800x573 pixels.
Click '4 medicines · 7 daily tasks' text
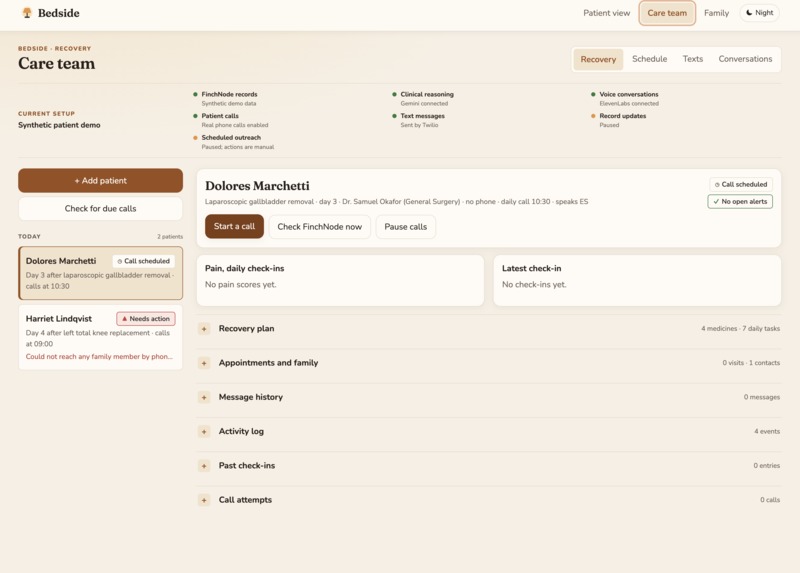click(740, 329)
